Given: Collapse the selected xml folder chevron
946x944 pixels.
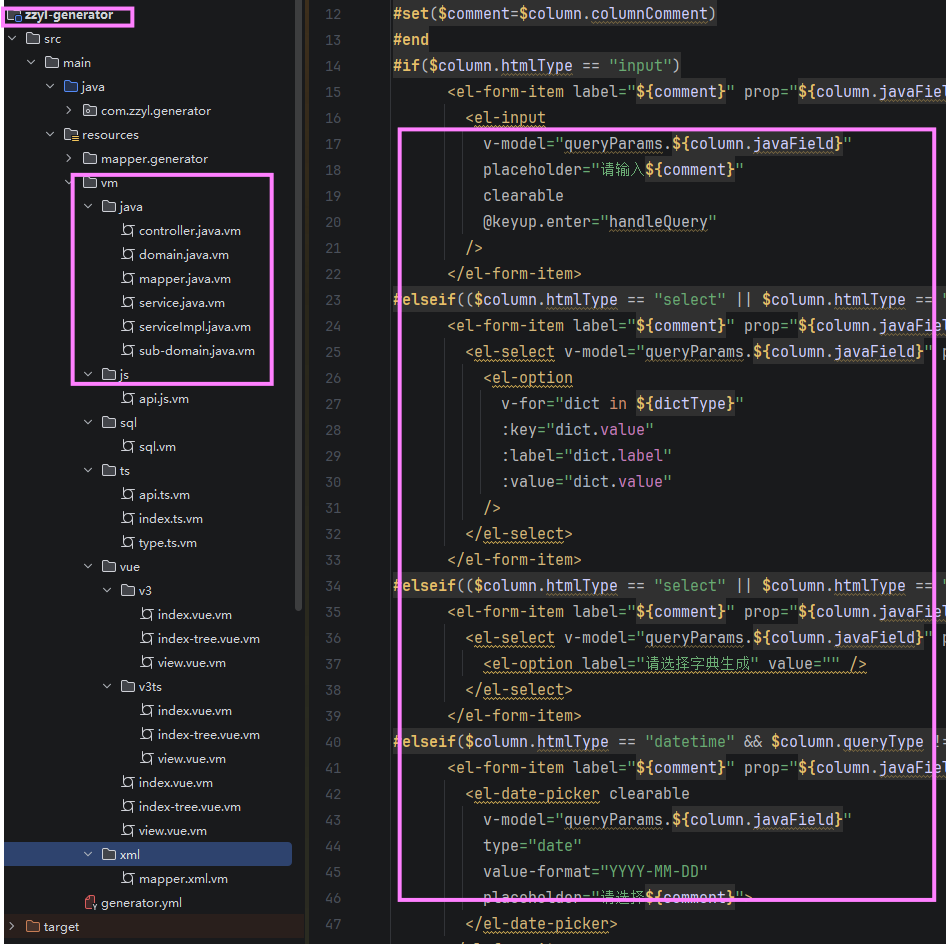Looking at the screenshot, I should (88, 854).
